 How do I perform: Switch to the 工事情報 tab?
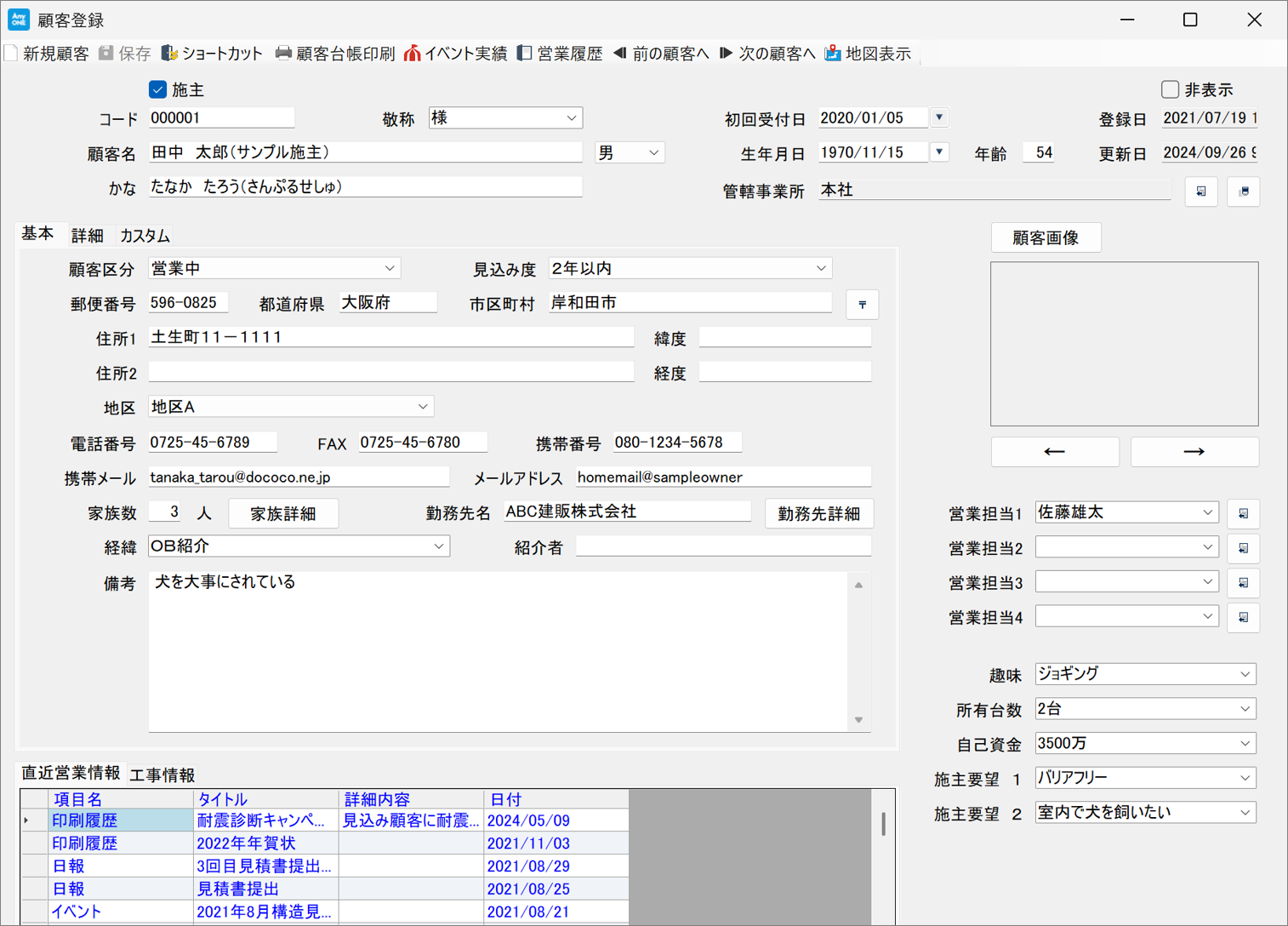pyautogui.click(x=162, y=775)
